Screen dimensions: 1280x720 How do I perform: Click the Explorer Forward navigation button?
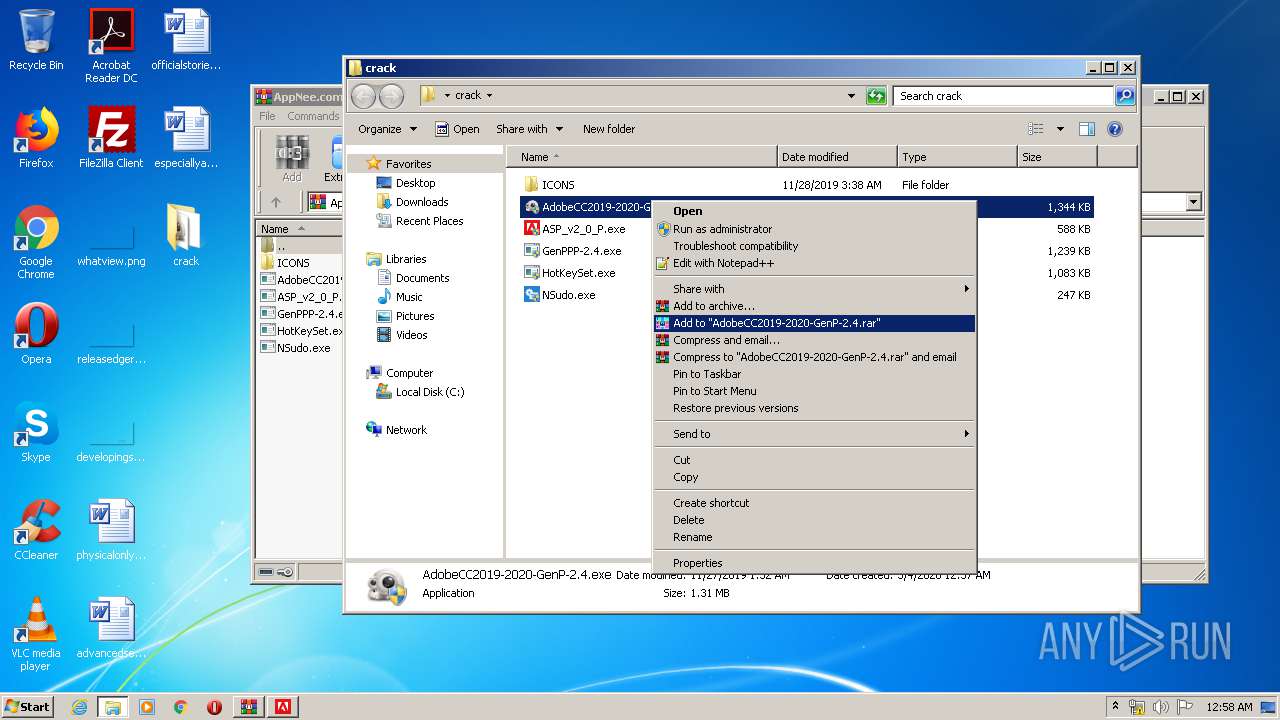pyautogui.click(x=391, y=96)
